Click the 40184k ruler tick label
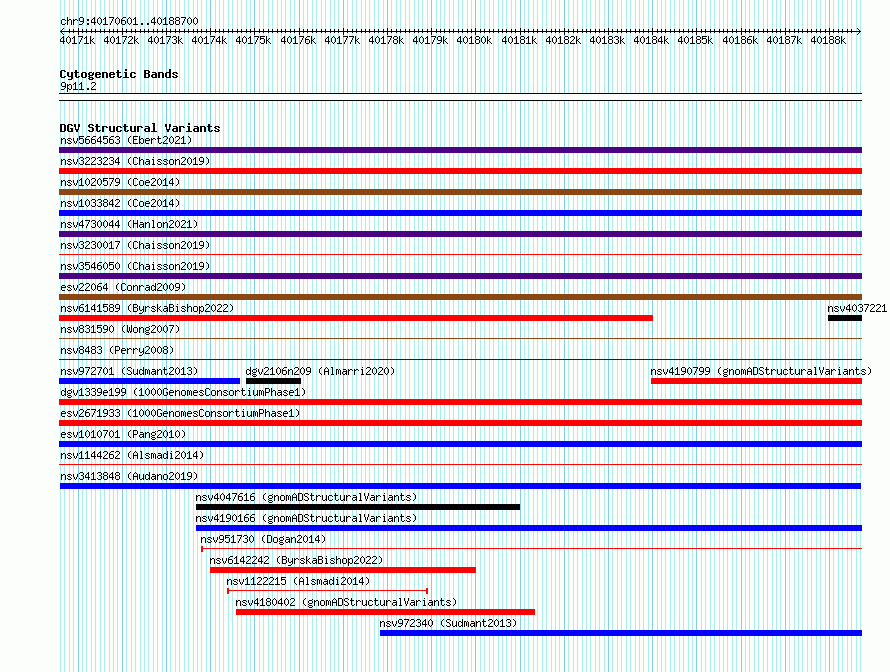Screen dimensions: 890x672 pyautogui.click(x=651, y=40)
